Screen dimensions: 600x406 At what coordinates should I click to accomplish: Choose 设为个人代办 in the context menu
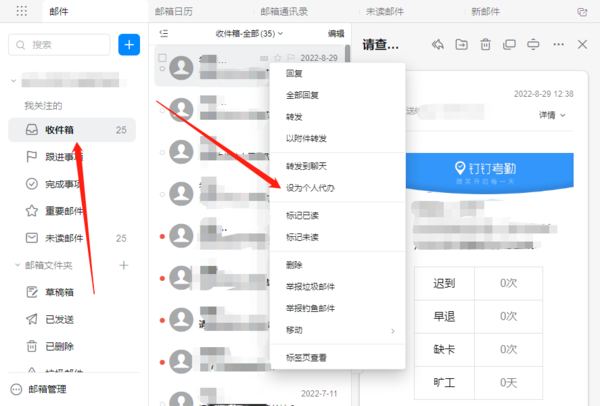(338, 188)
